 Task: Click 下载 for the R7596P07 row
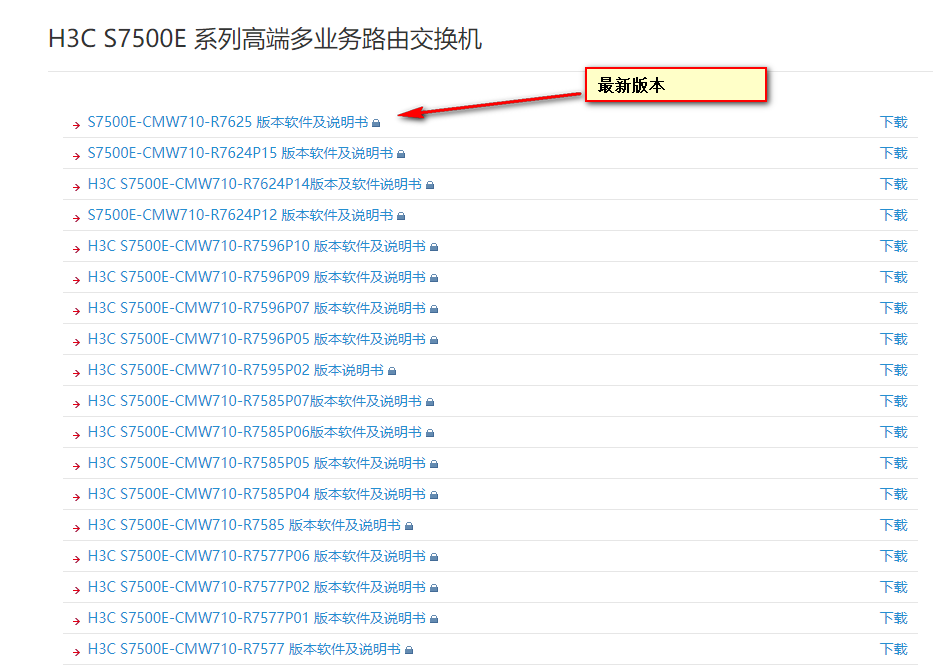[894, 308]
